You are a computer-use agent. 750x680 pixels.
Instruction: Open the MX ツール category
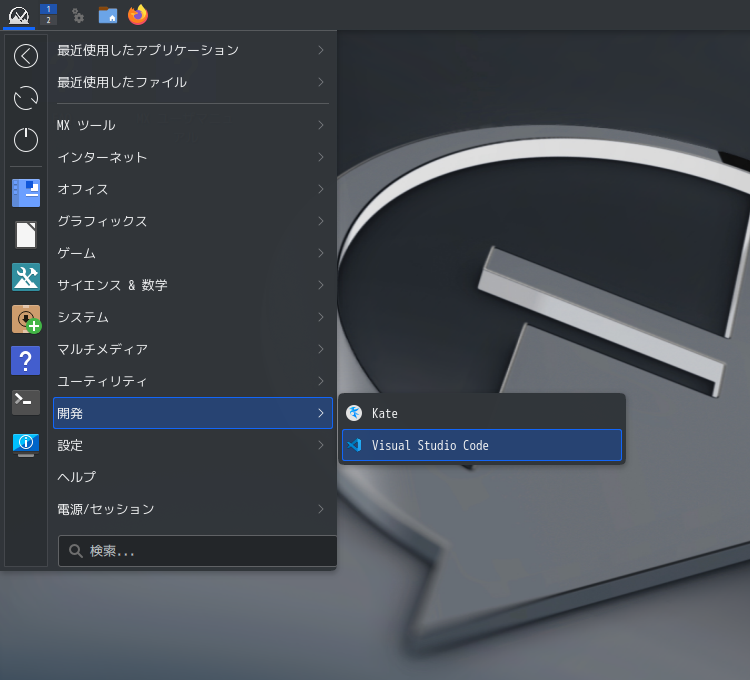193,125
